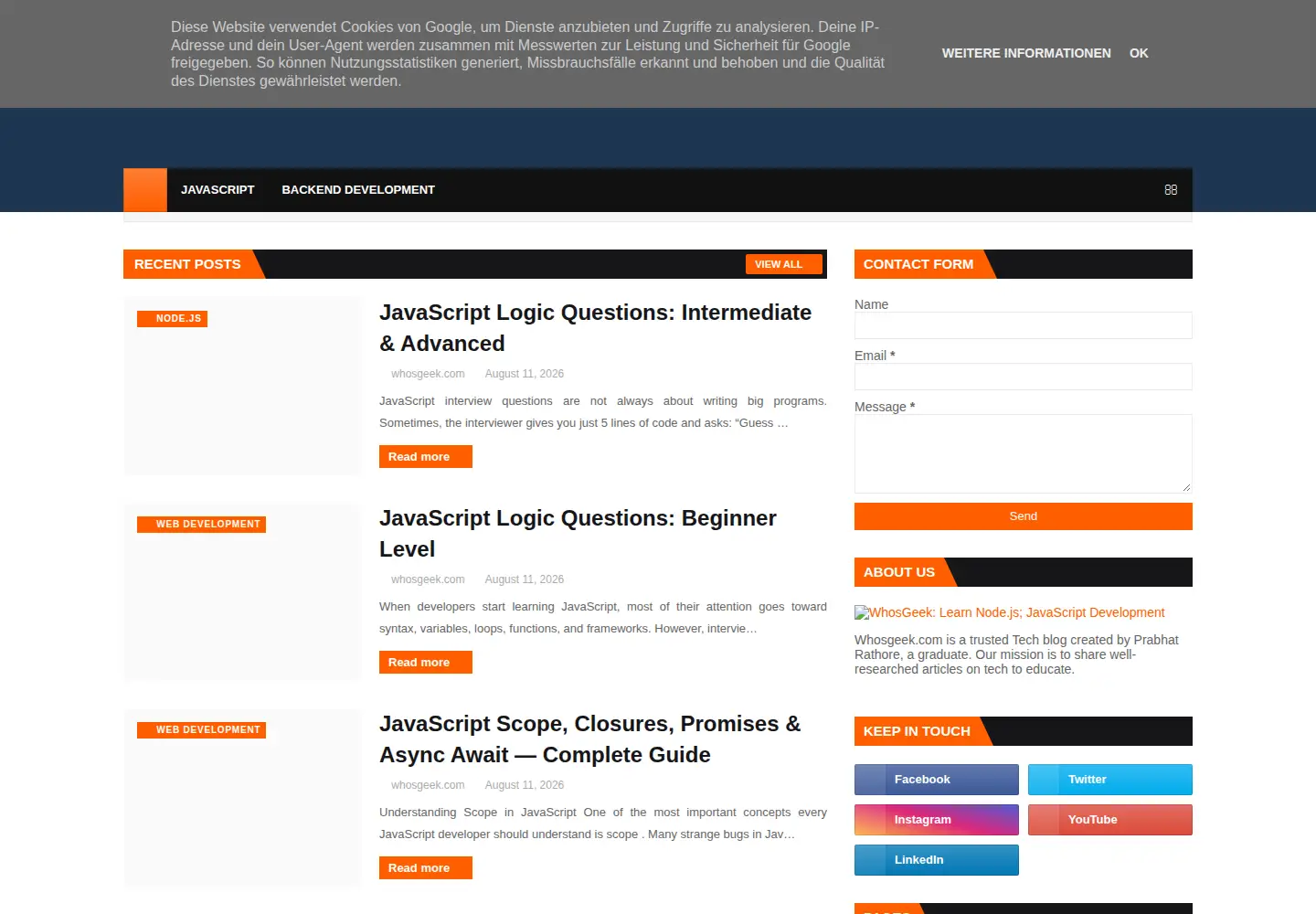Click the date under Beginner Level post
Viewport: 1316px width, 914px height.
coord(525,579)
